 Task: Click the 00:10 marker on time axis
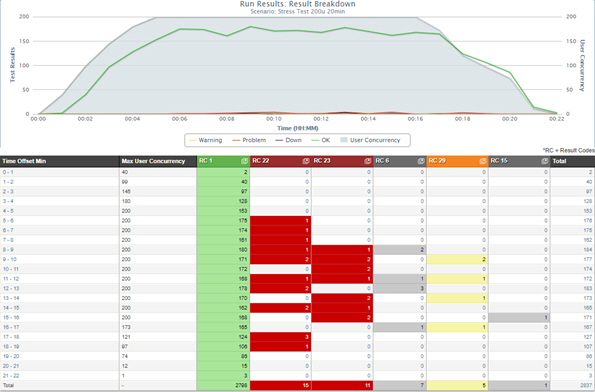(x=274, y=119)
